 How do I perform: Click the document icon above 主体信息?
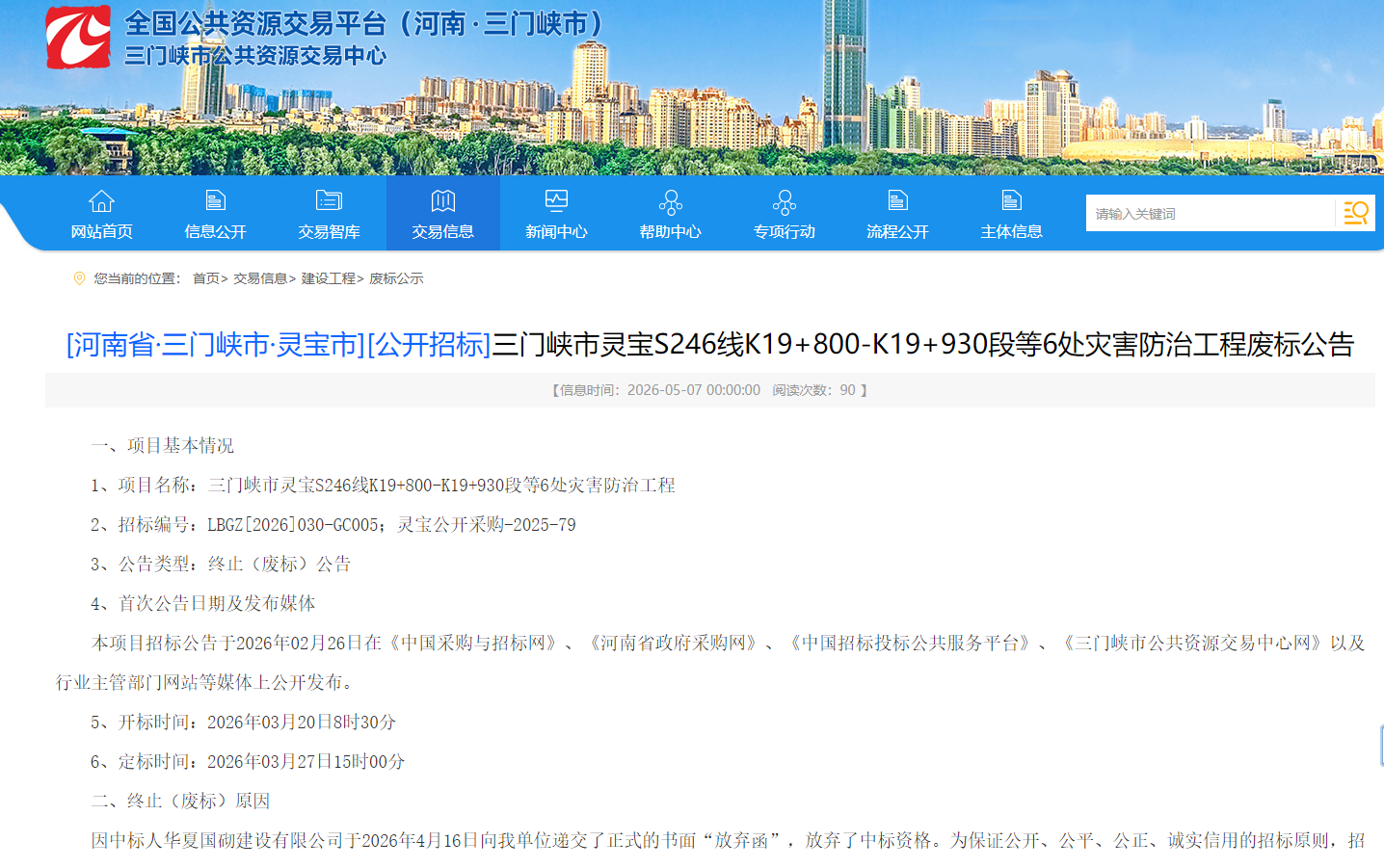click(1011, 200)
